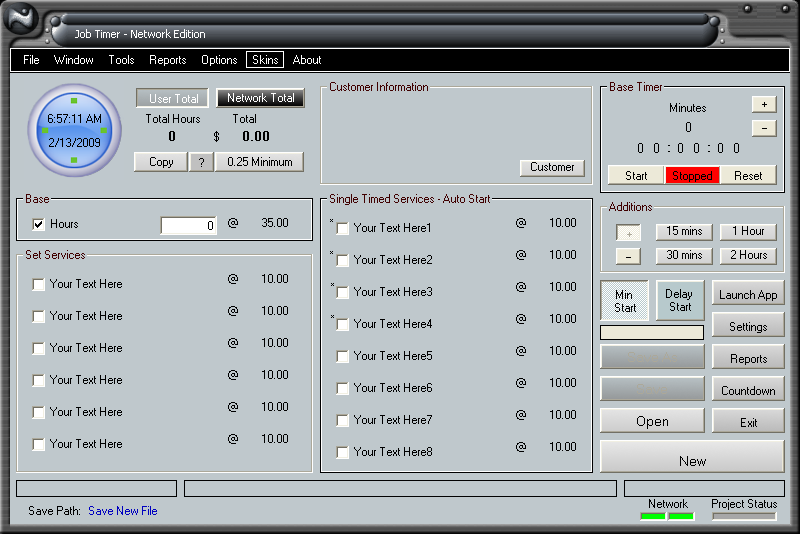
Task: Open the Customer button
Action: (552, 167)
